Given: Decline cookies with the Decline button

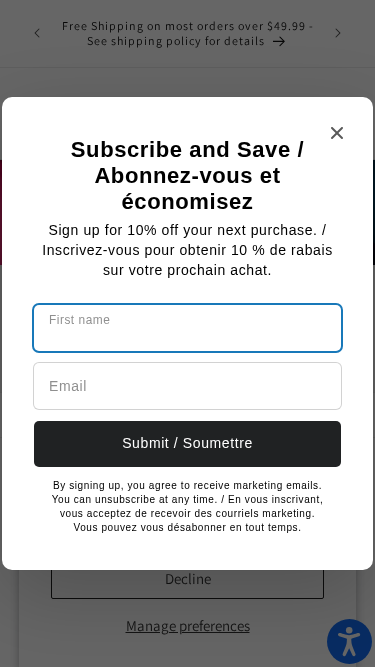Looking at the screenshot, I should [x=188, y=584].
